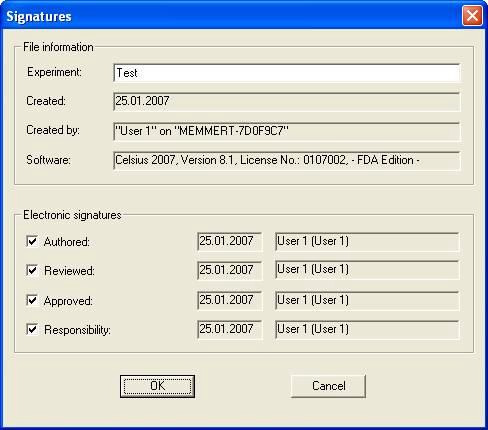Focus the Experiment name field
The image size is (488, 430).
287,73
